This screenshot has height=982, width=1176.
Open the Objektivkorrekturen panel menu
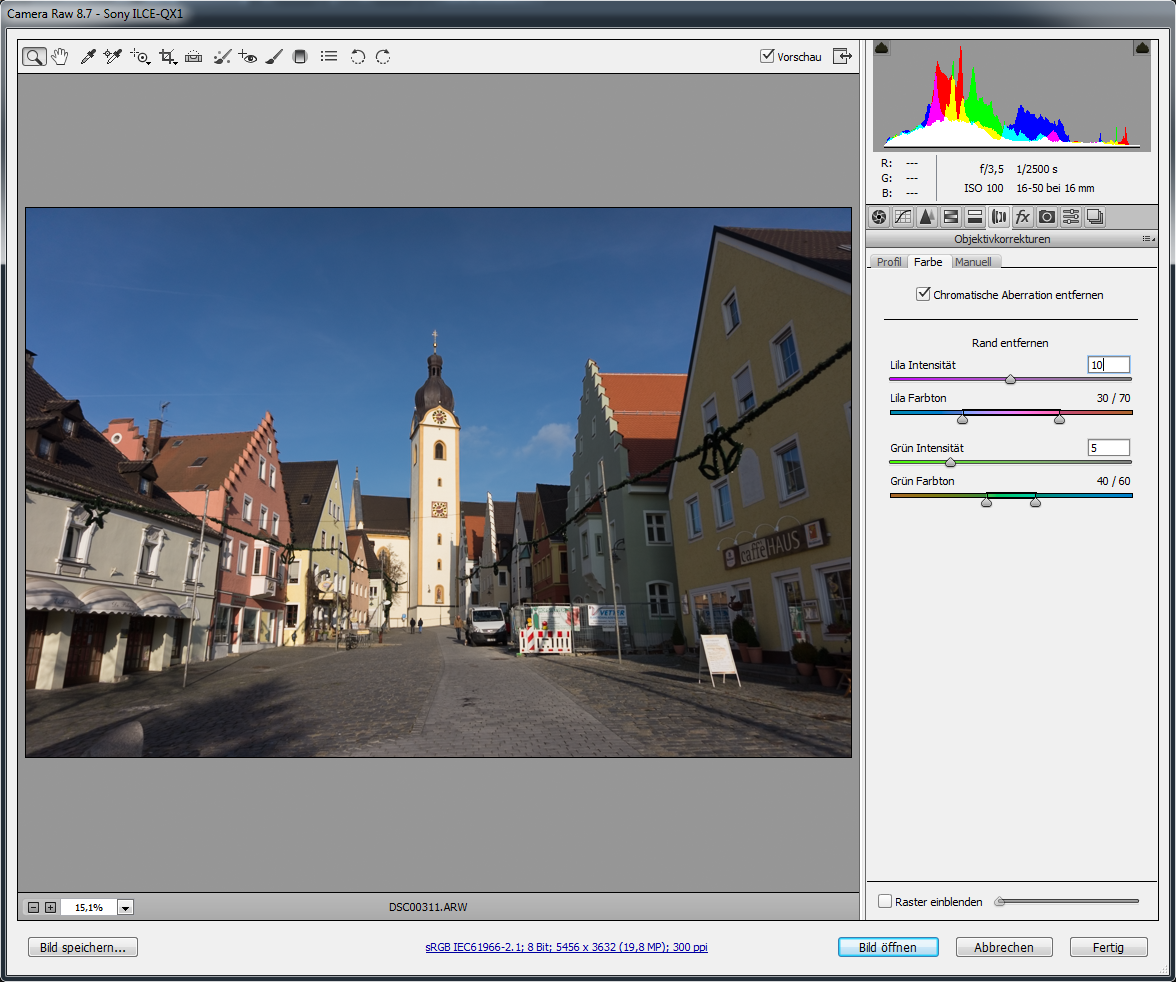coord(1147,240)
